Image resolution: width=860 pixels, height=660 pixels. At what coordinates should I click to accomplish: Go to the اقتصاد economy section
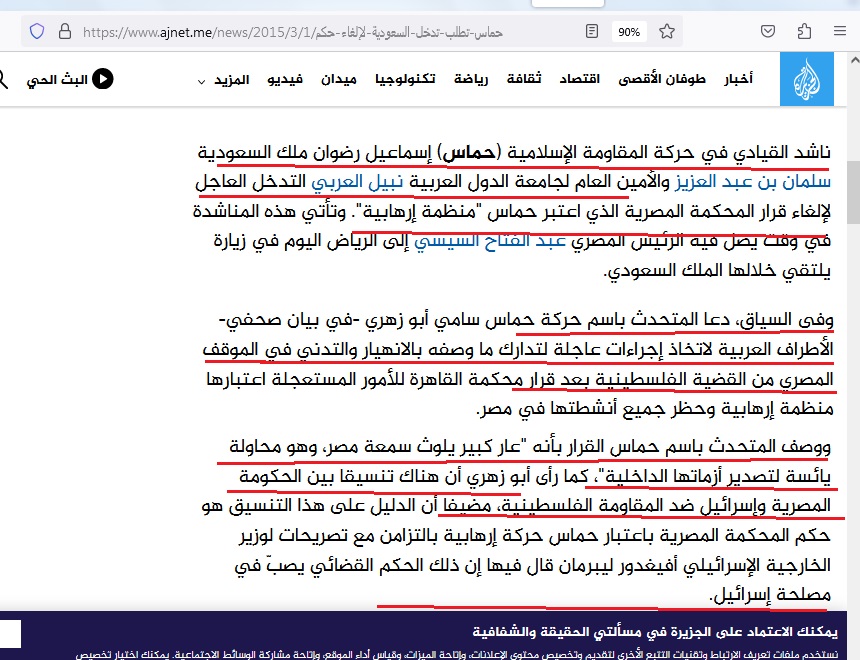click(579, 79)
